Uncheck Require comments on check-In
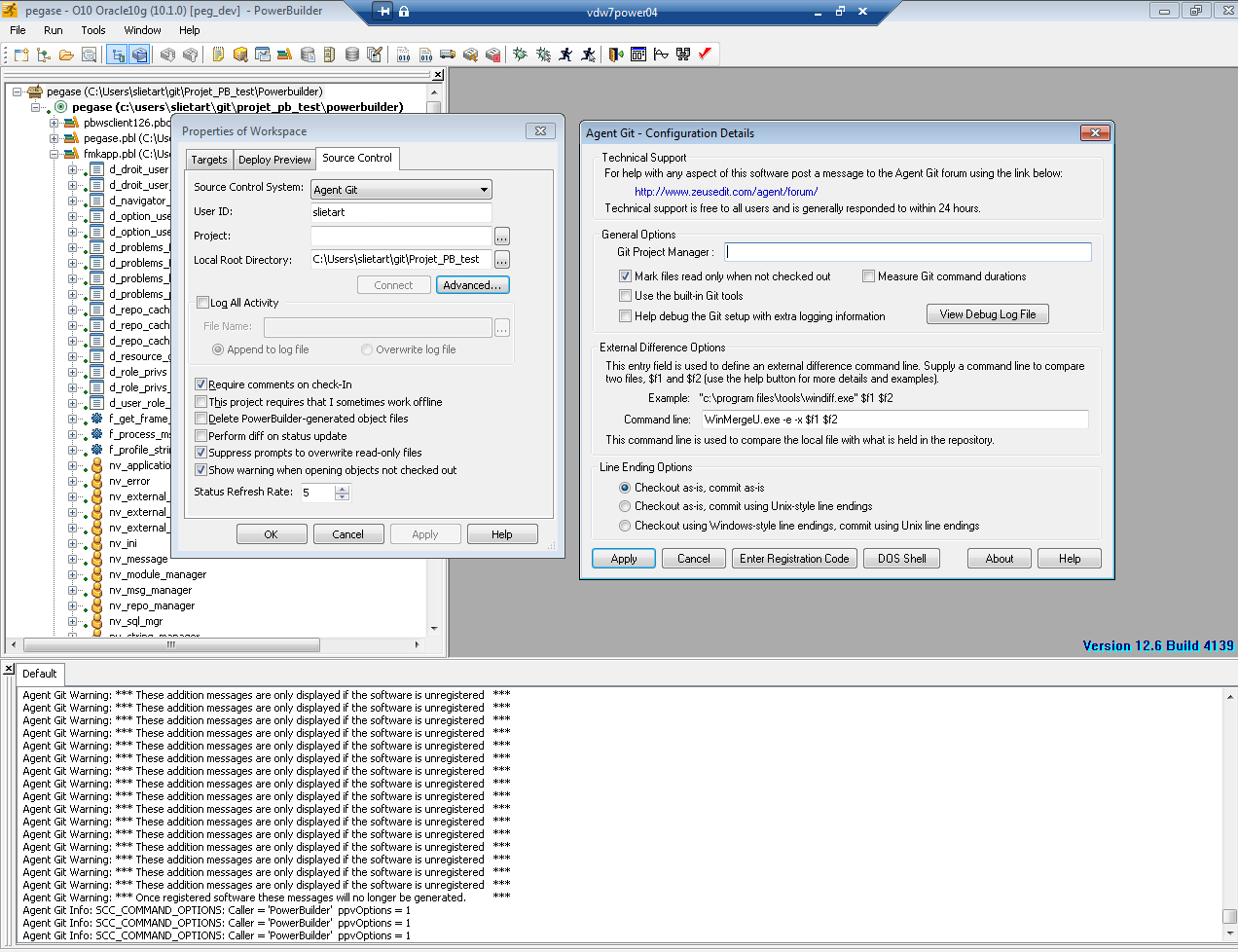Viewport: 1238px width, 952px height. [x=201, y=384]
